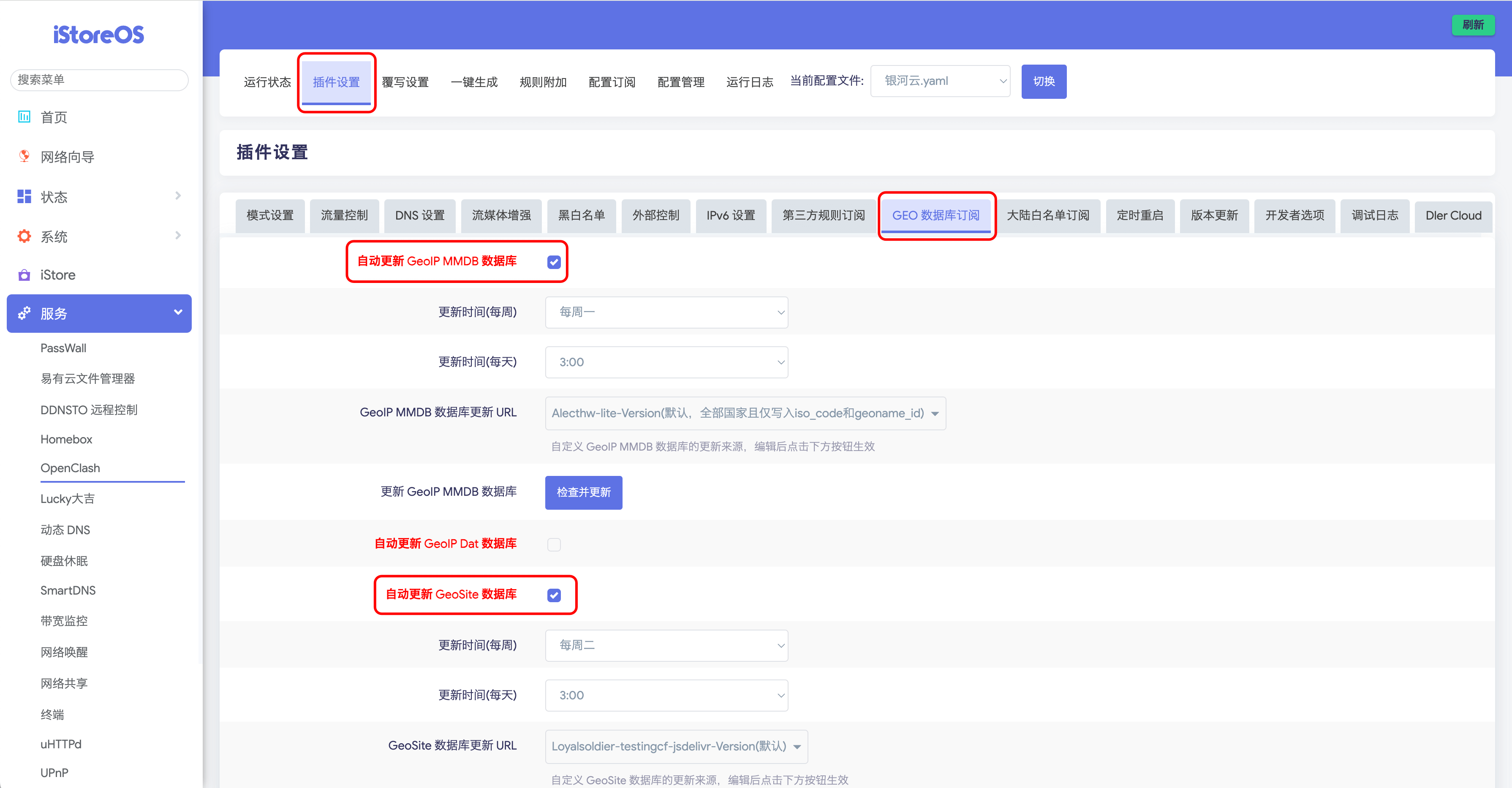This screenshot has height=788, width=1512.
Task: Open GeoSite database update URL dropdown
Action: (x=676, y=746)
